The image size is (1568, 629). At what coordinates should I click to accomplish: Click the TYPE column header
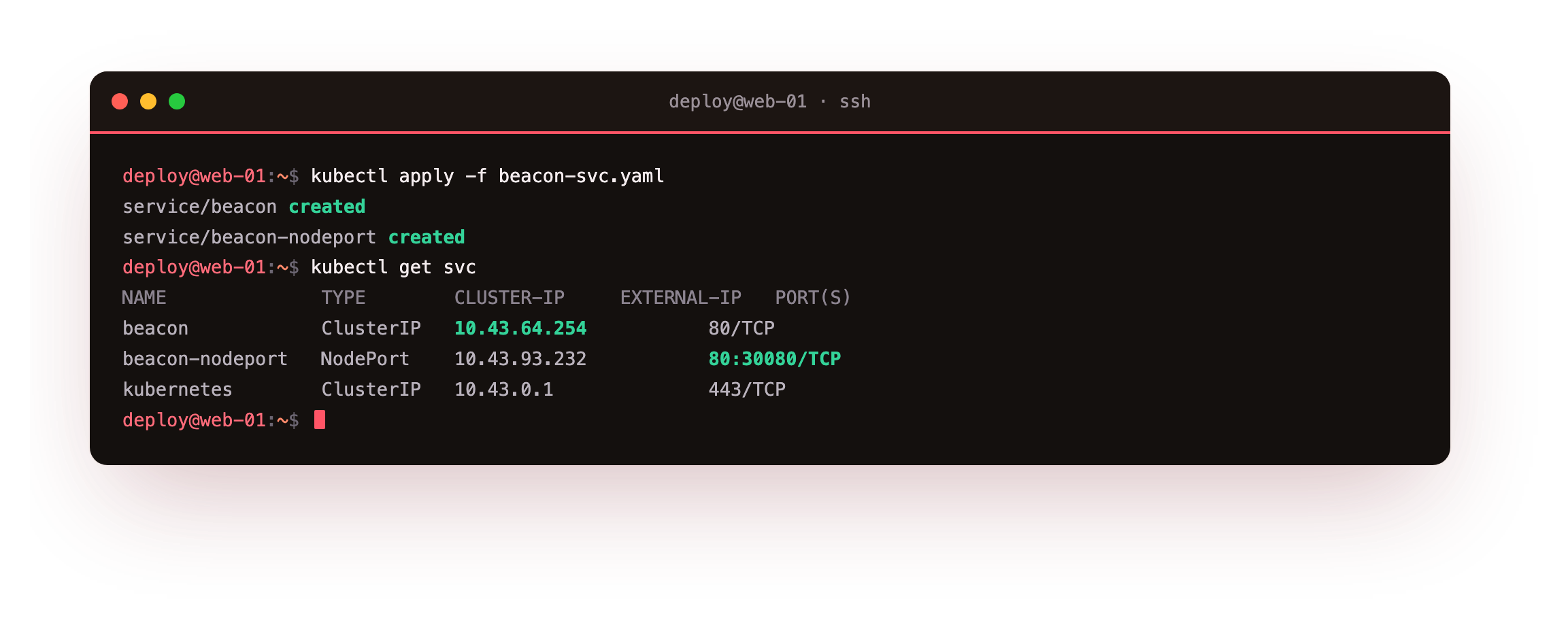coord(344,298)
